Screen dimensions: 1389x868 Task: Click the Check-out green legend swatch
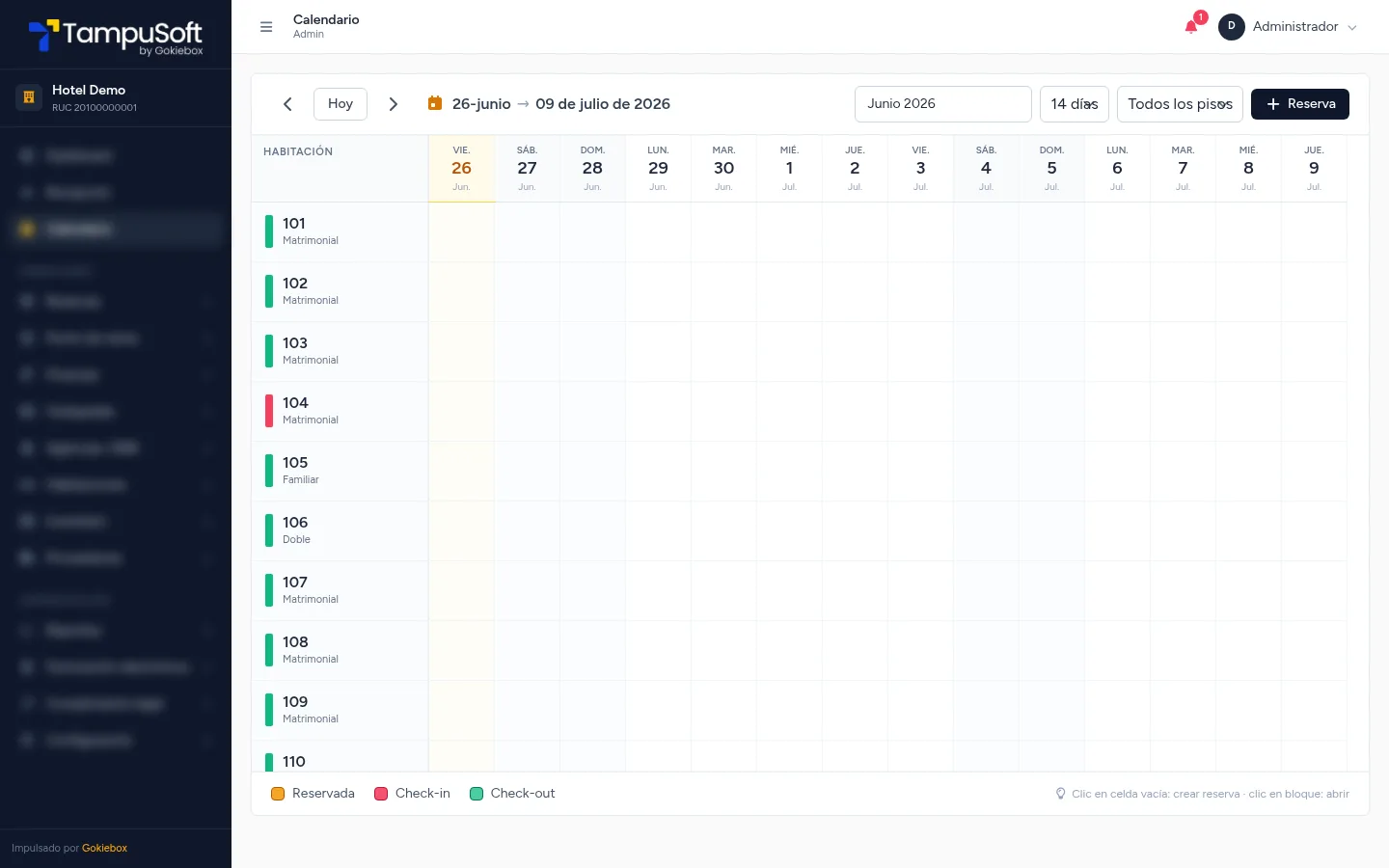pyautogui.click(x=476, y=794)
